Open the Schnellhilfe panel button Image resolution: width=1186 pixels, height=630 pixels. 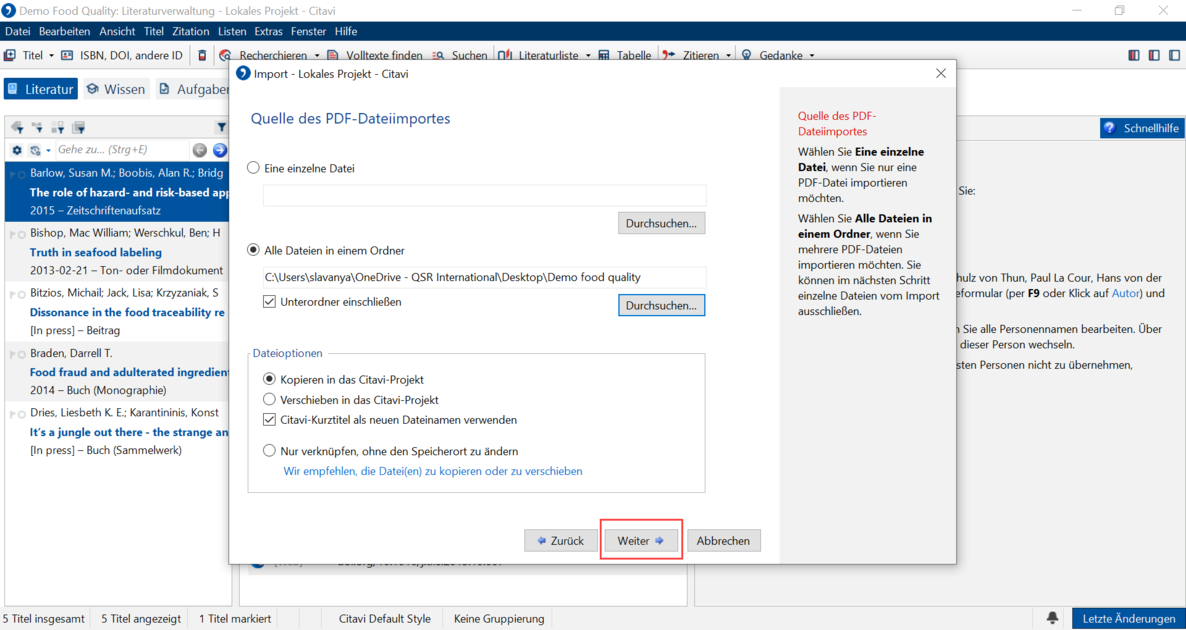(x=1141, y=129)
